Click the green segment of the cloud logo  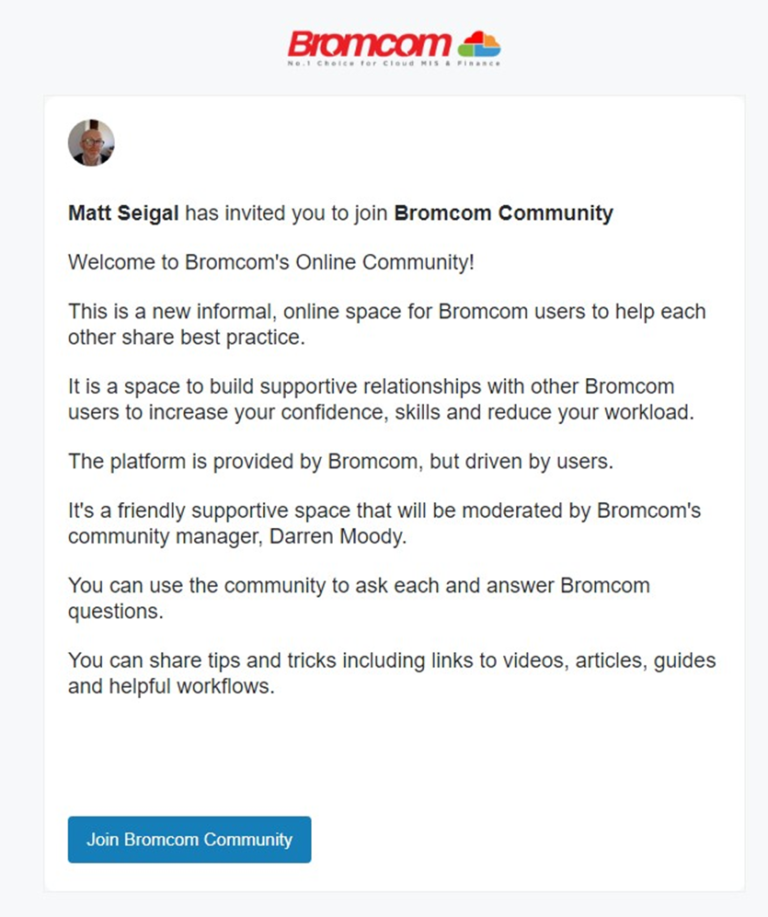coord(466,49)
